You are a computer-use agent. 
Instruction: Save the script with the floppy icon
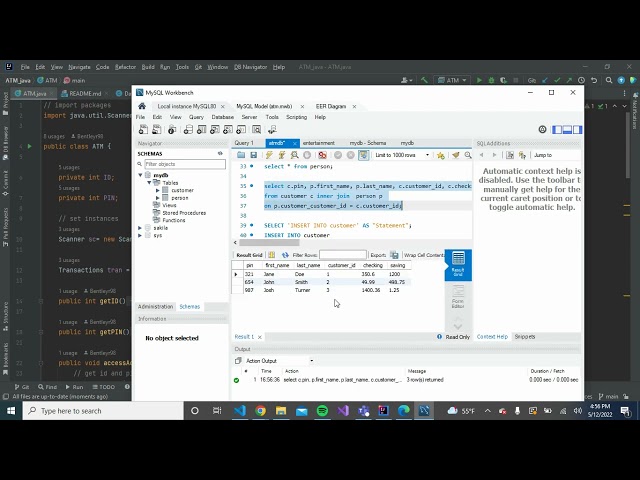(253, 155)
